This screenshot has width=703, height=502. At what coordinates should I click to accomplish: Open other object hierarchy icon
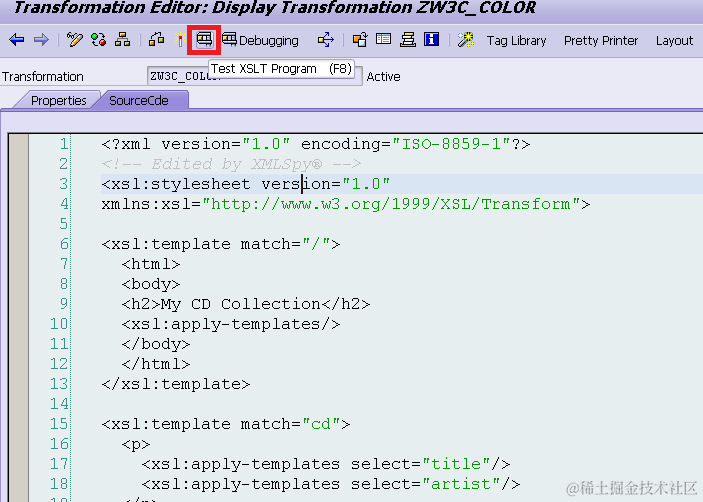[x=122, y=40]
